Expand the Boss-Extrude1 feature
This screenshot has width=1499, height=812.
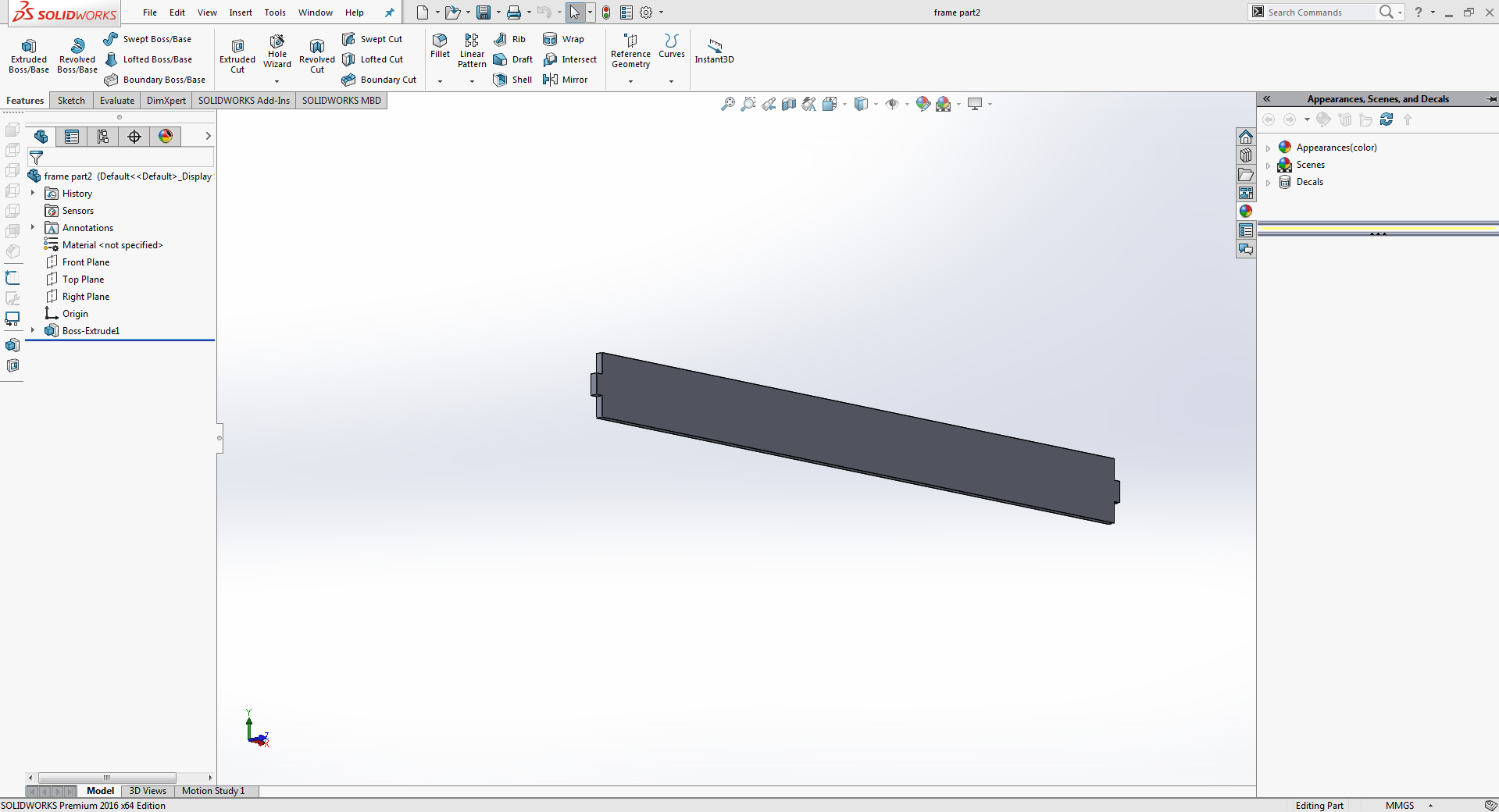[33, 330]
